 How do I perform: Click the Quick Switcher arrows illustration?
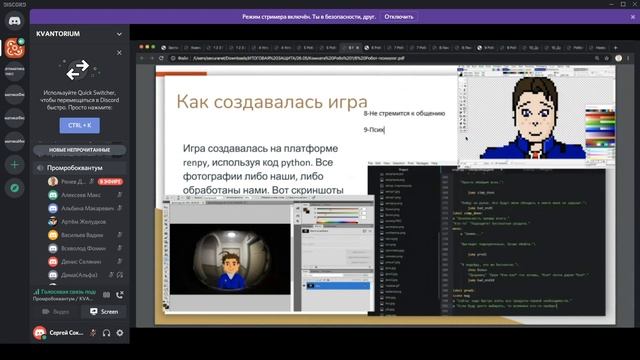tap(78, 70)
